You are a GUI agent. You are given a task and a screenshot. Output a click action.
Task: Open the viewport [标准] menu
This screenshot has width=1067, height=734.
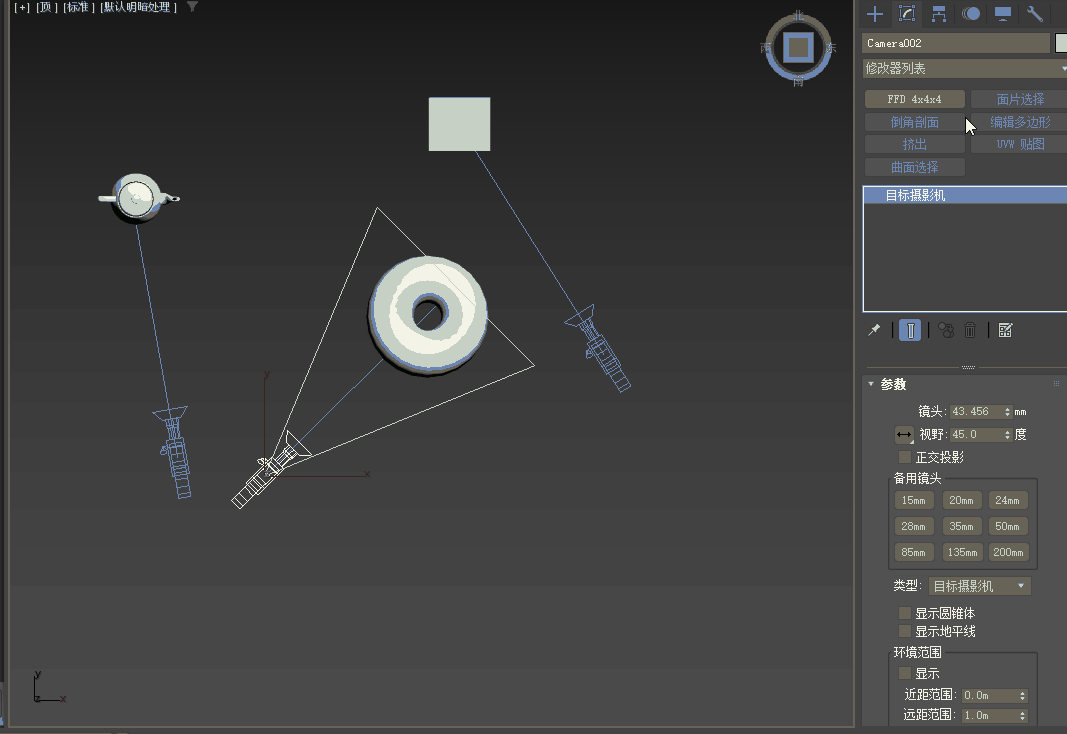pyautogui.click(x=78, y=7)
